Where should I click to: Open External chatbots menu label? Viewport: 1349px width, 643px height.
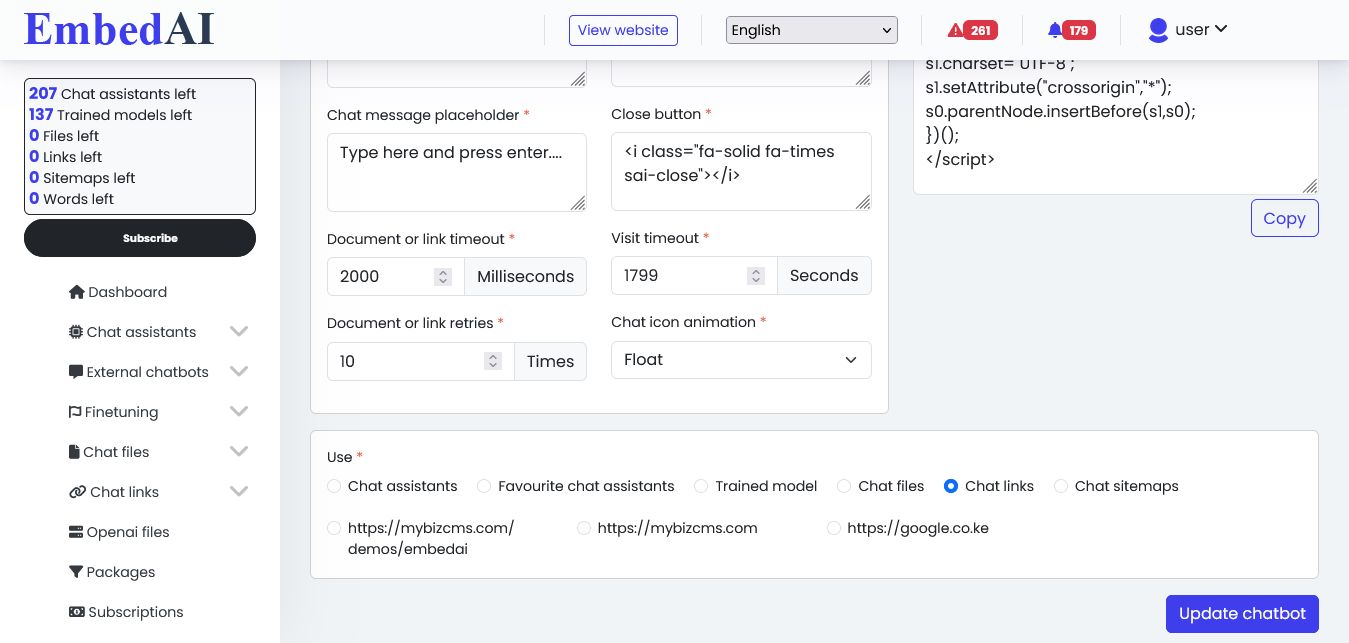(148, 372)
